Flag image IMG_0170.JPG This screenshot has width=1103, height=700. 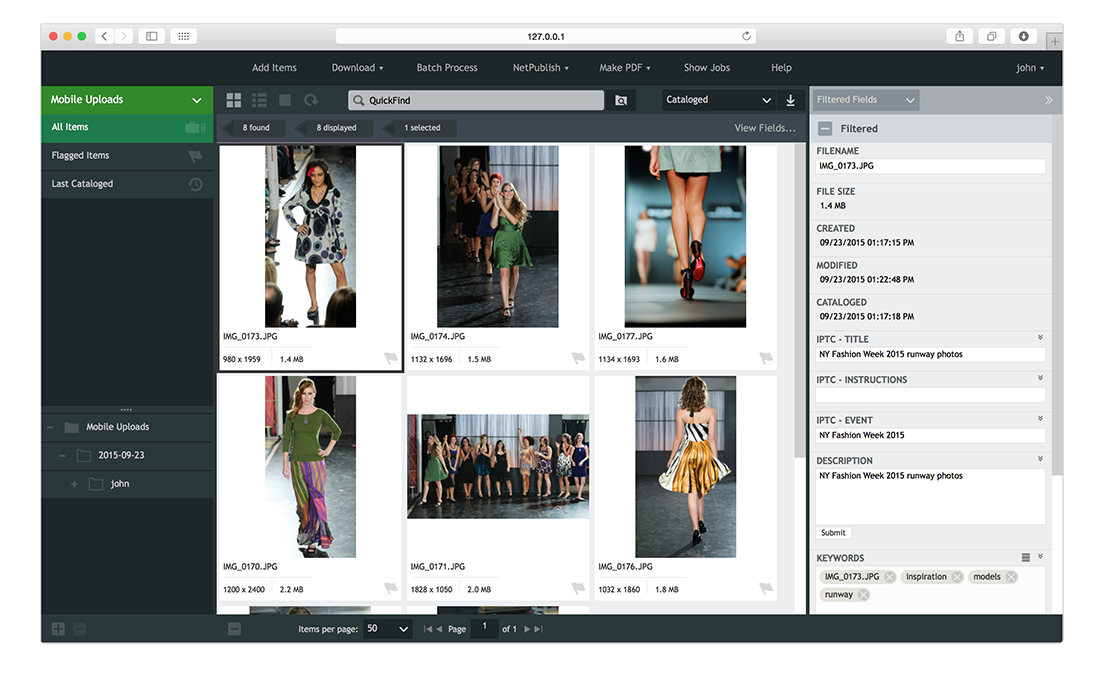point(390,588)
